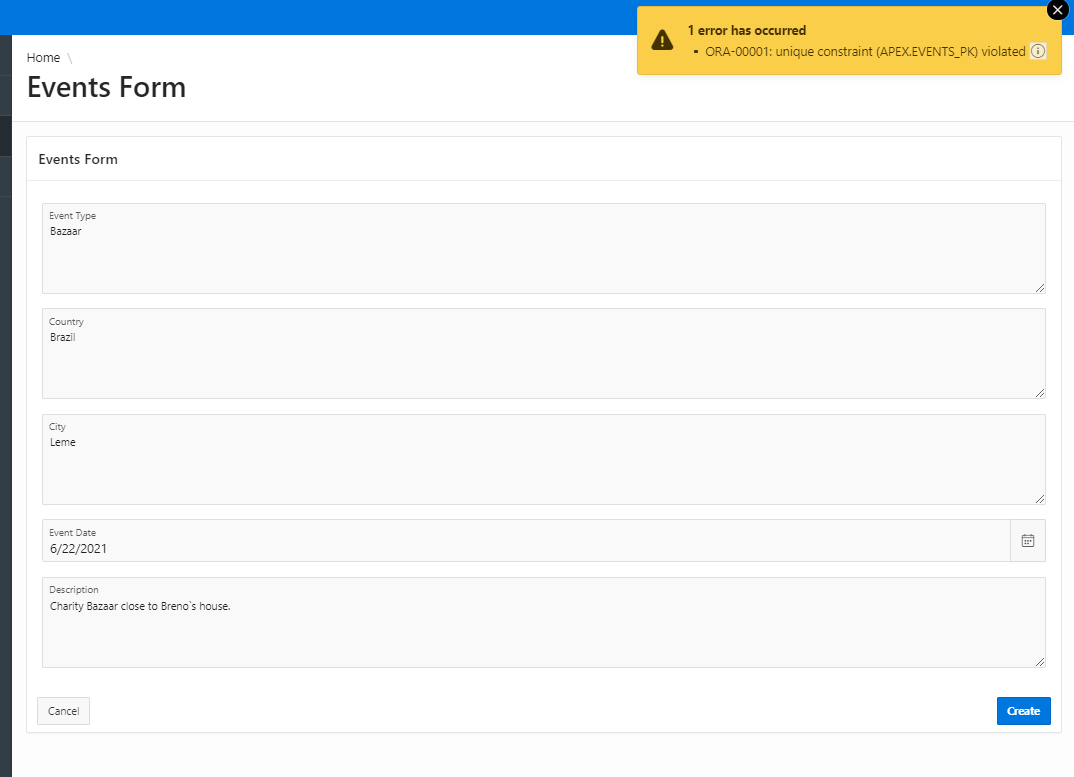The image size is (1074, 777).
Task: Click '1 error has occurred' heading
Action: click(x=747, y=30)
